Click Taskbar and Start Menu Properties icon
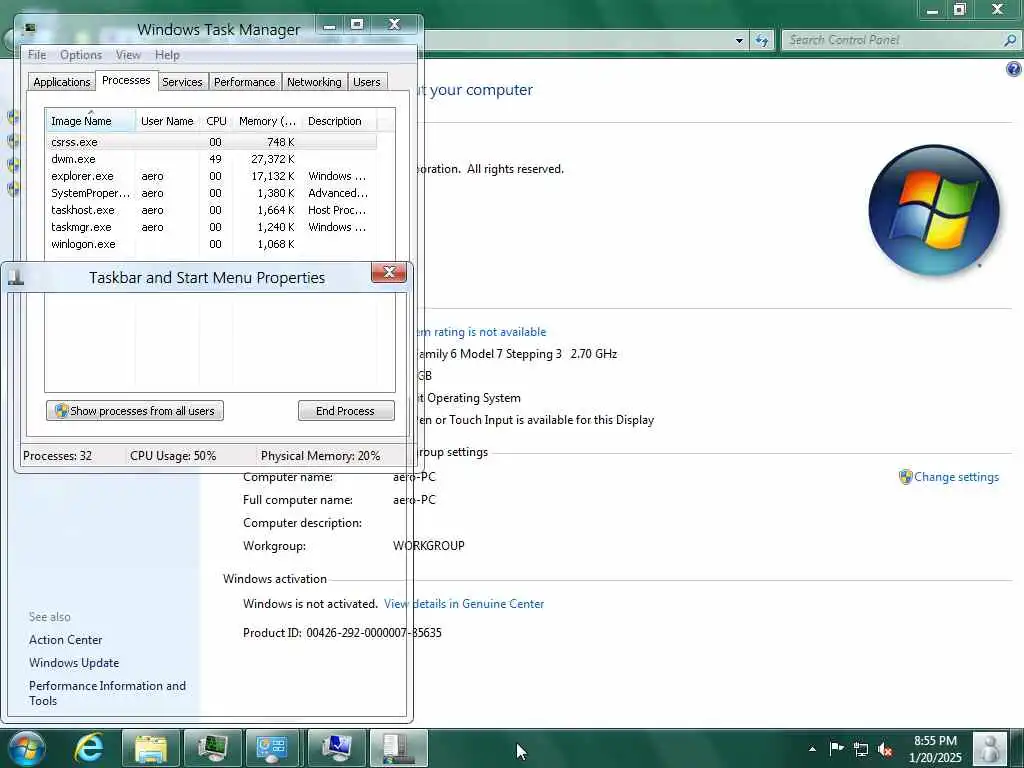Viewport: 1024px width, 768px height. point(16,278)
